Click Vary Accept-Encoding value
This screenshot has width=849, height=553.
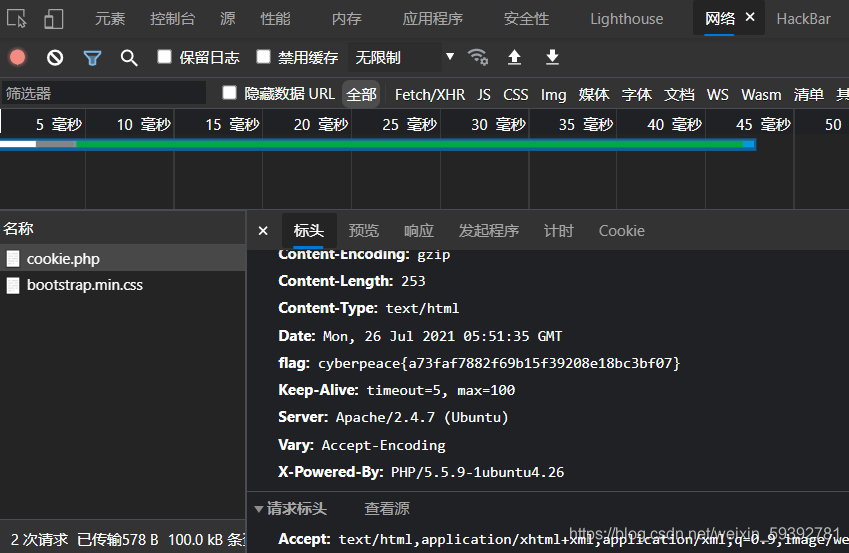click(383, 445)
